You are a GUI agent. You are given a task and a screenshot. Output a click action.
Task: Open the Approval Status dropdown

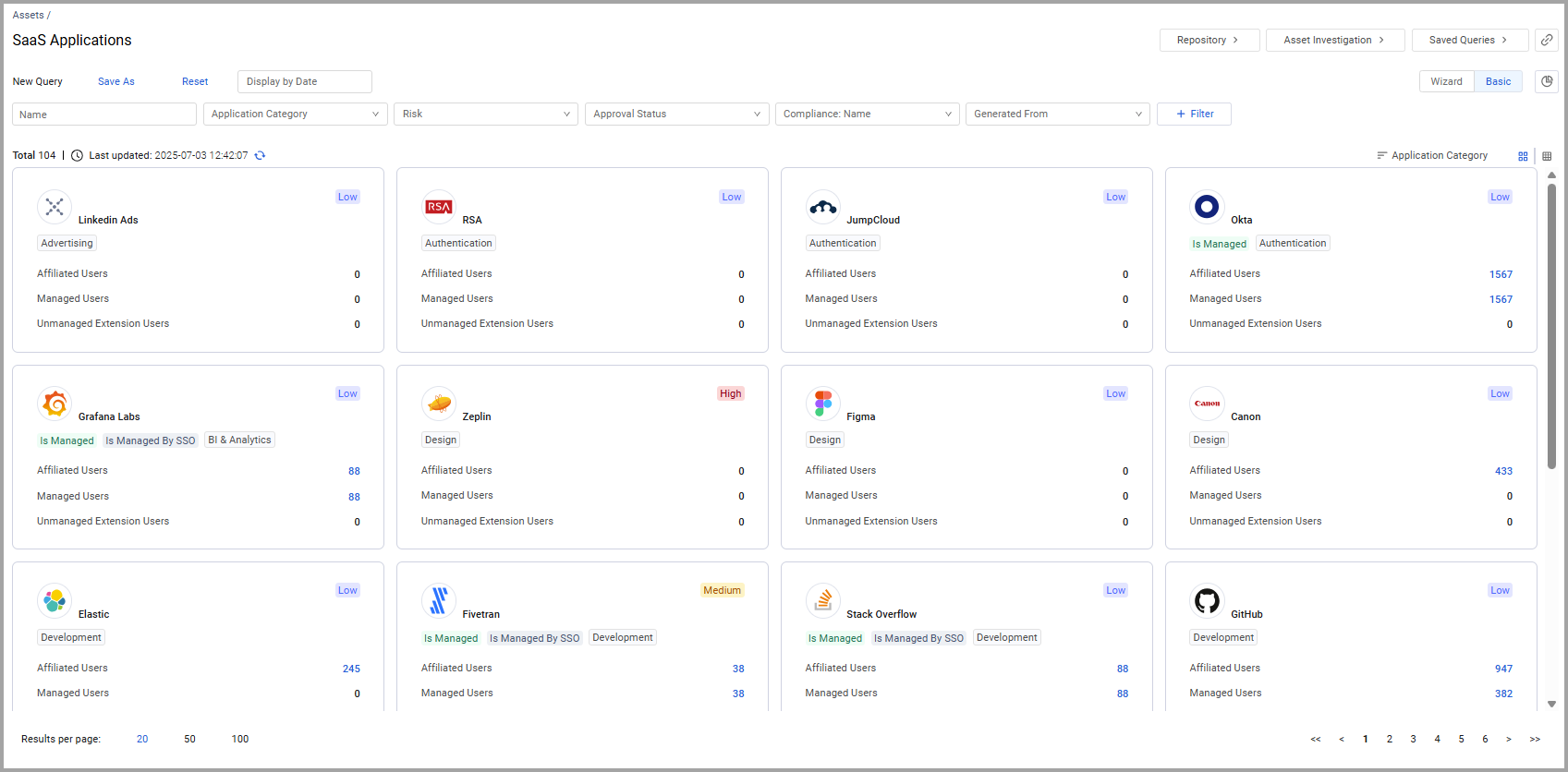point(676,114)
